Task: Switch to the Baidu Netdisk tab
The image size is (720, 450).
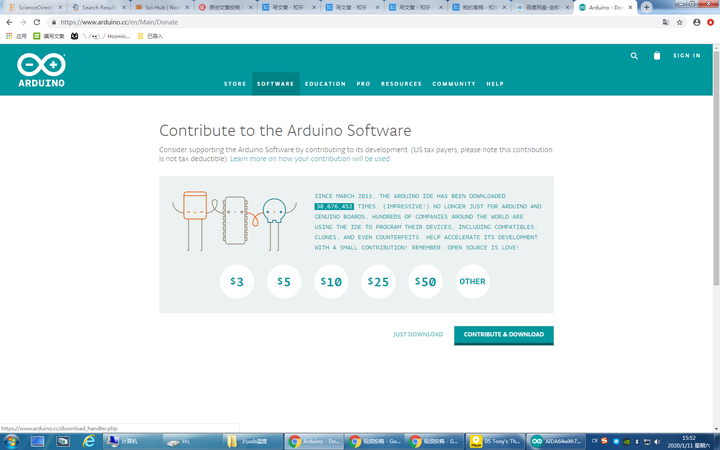Action: 541,7
